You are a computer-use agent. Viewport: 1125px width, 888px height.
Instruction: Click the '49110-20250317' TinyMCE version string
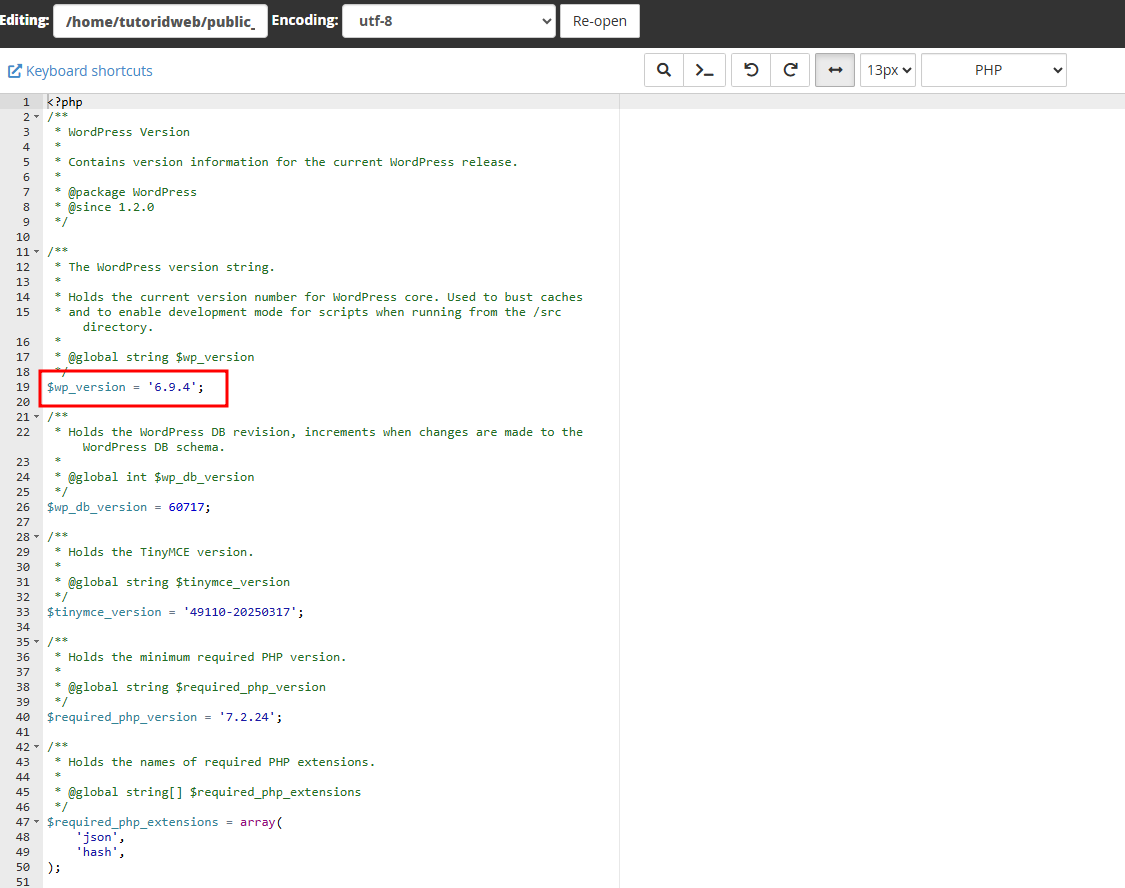(x=240, y=612)
